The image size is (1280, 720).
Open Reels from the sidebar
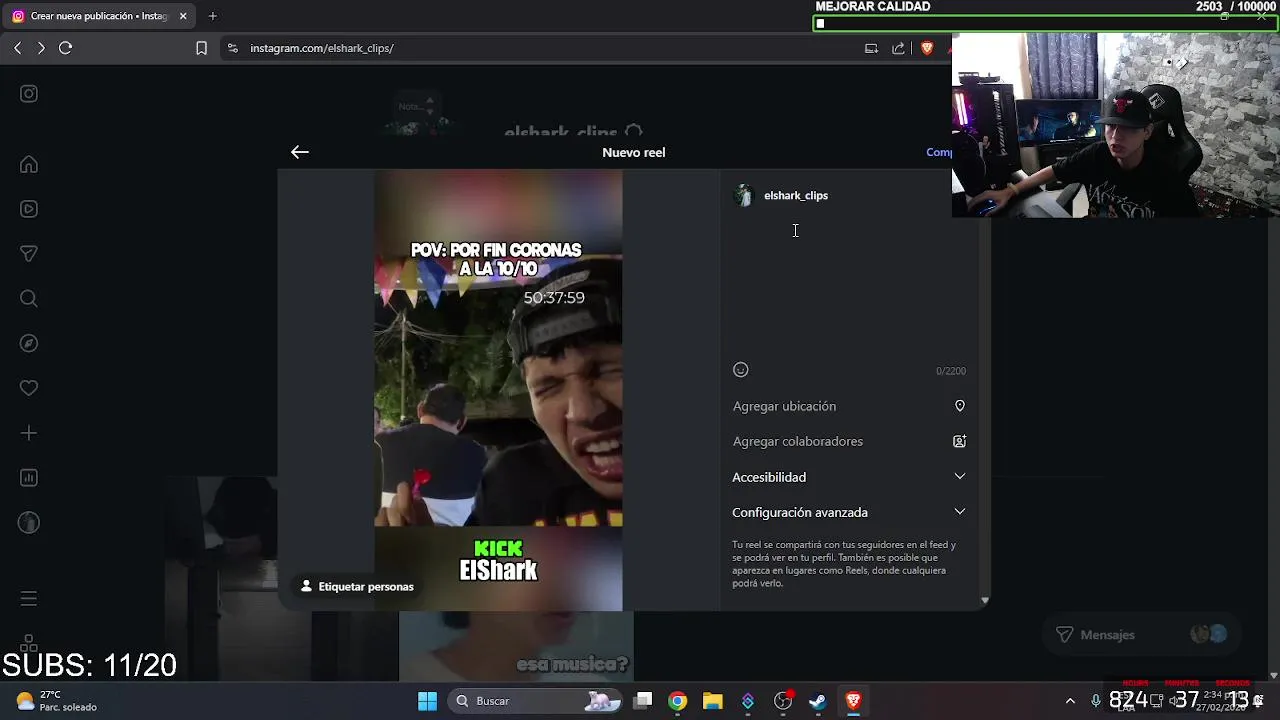(x=29, y=209)
